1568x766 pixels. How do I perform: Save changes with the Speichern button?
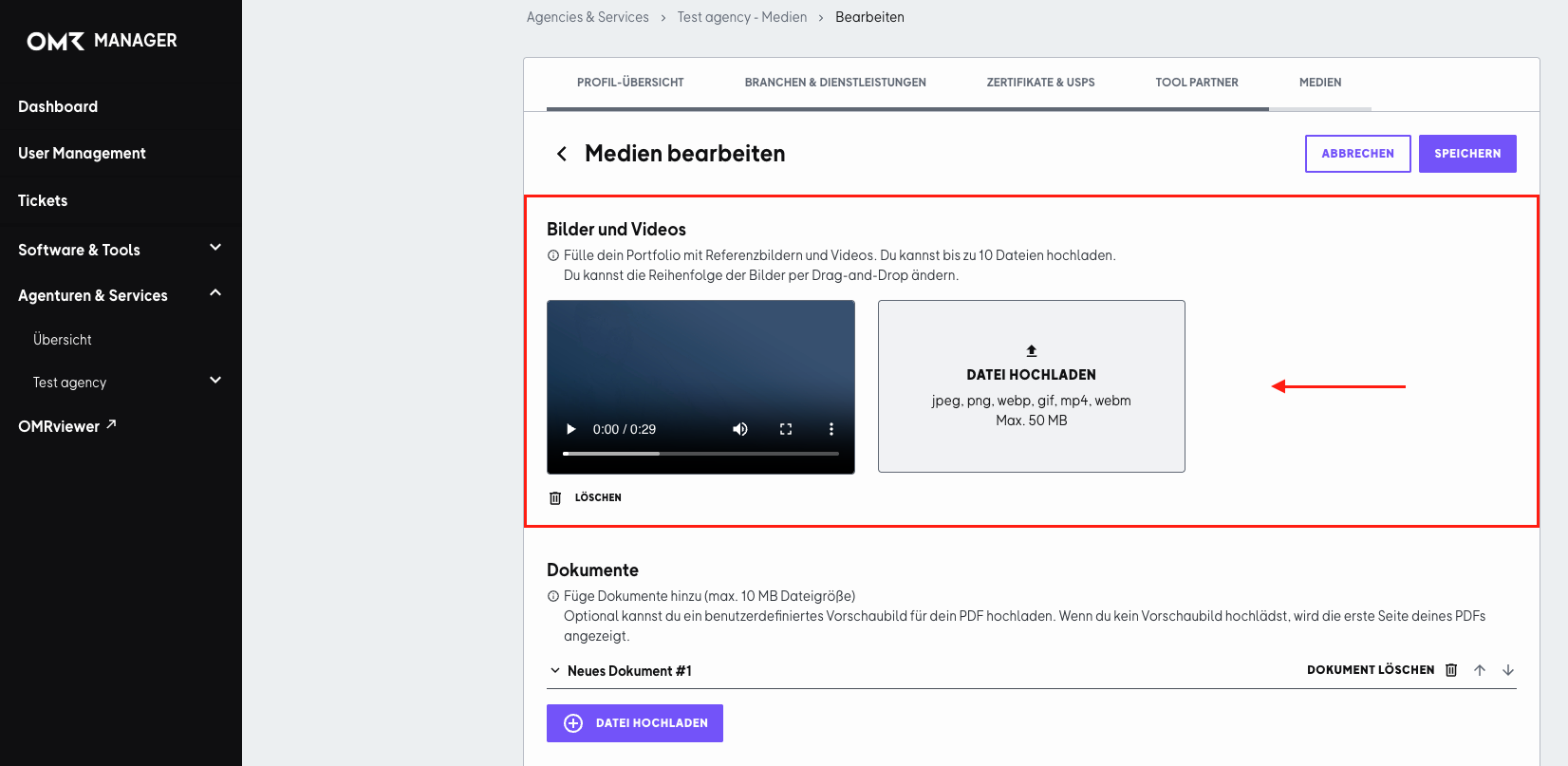tap(1467, 154)
